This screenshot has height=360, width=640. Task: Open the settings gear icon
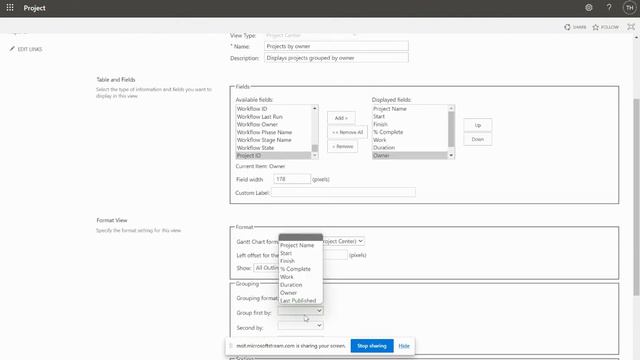tap(589, 7)
